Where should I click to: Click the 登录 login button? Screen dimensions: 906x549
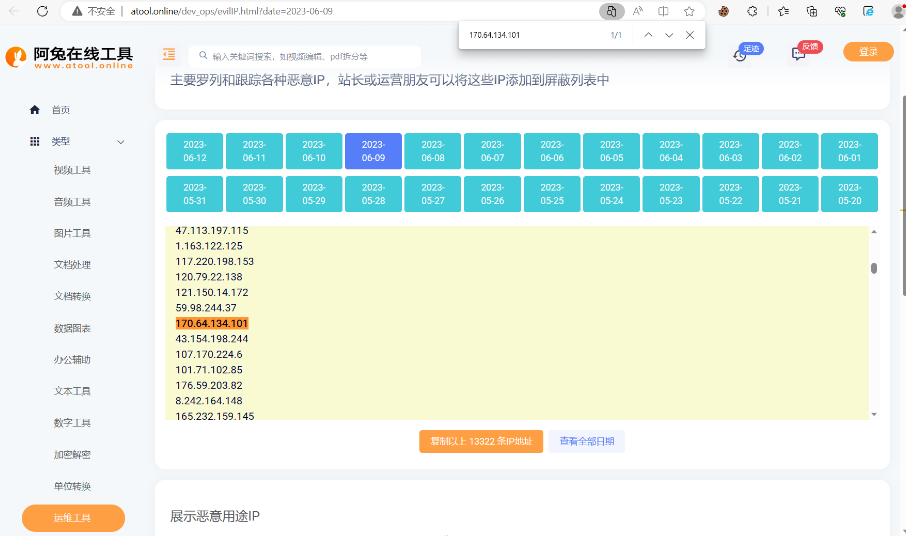point(868,52)
